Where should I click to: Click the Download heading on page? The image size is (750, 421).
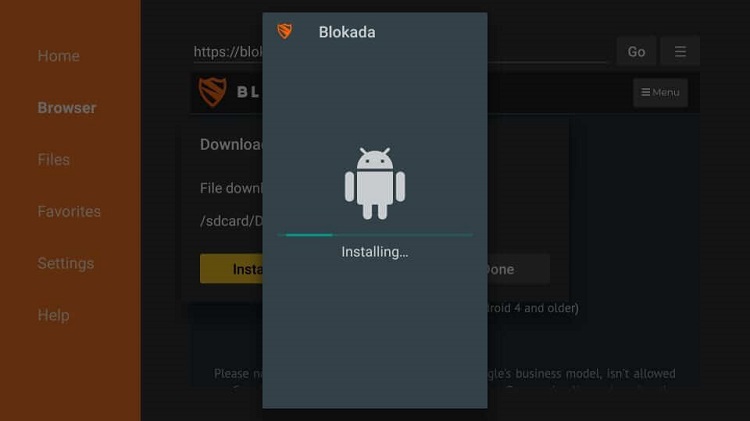click(232, 144)
